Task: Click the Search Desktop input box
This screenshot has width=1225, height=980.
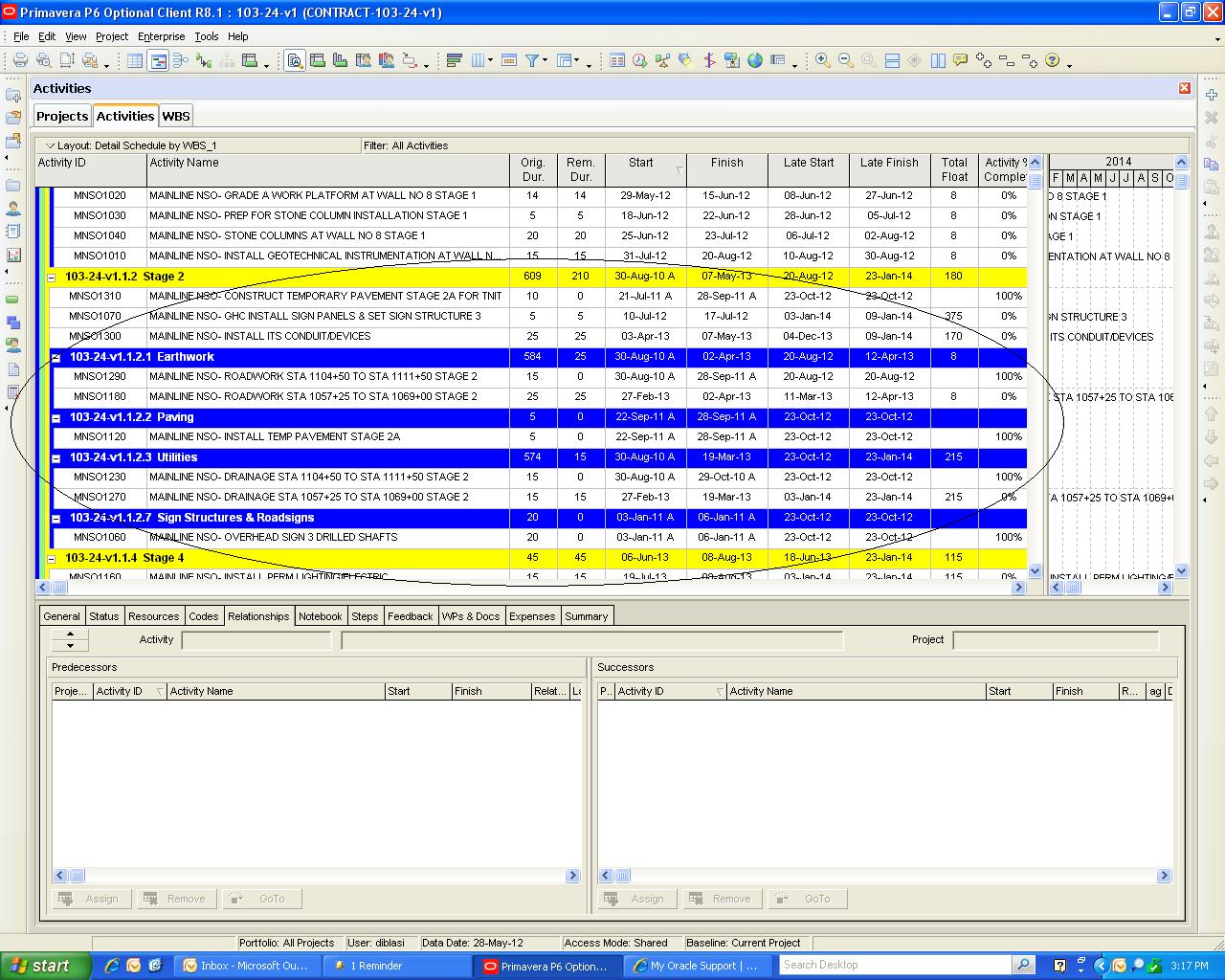Action: [x=897, y=965]
